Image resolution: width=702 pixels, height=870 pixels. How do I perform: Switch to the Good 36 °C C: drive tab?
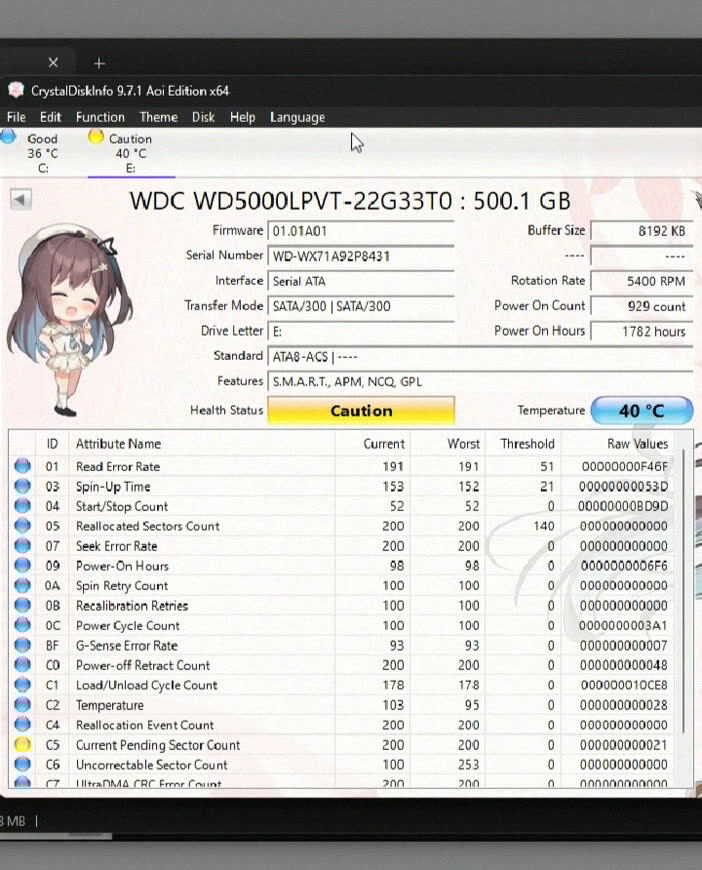tap(40, 153)
